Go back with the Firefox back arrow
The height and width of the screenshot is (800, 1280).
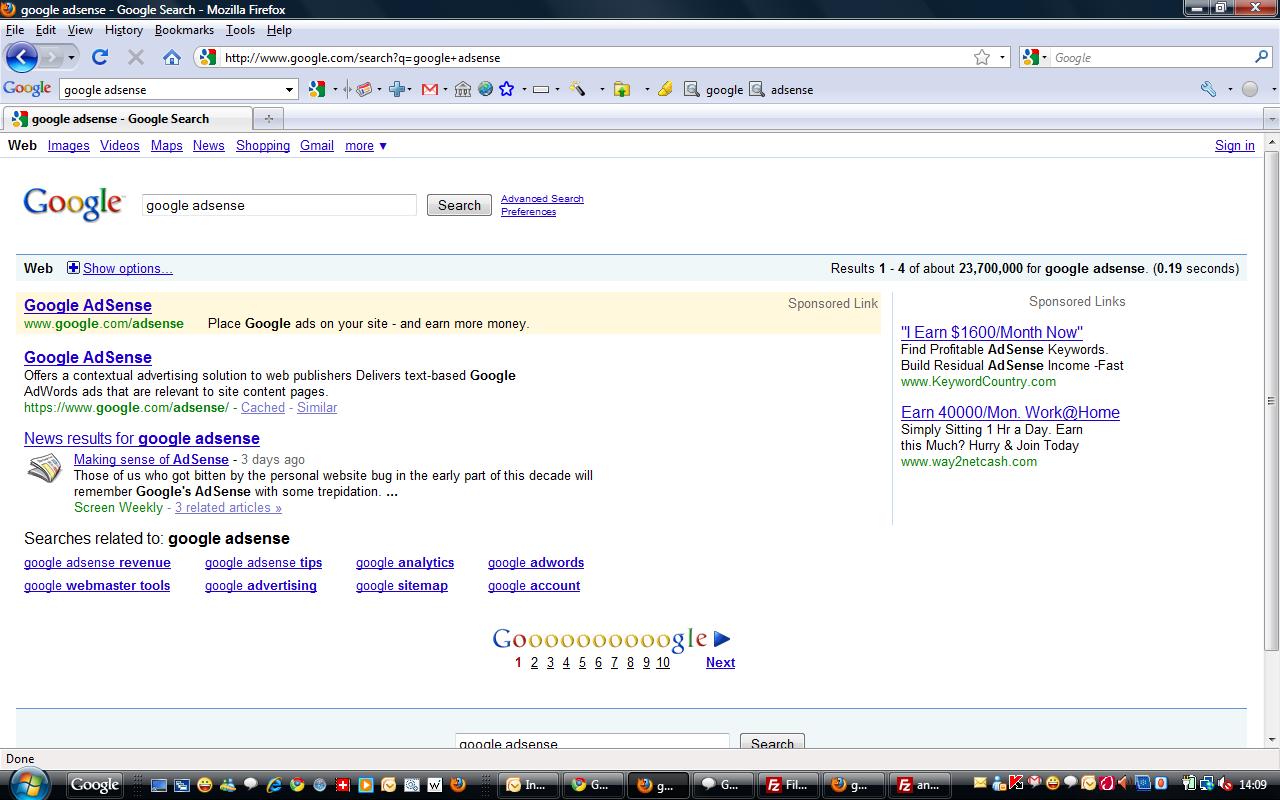coord(22,57)
